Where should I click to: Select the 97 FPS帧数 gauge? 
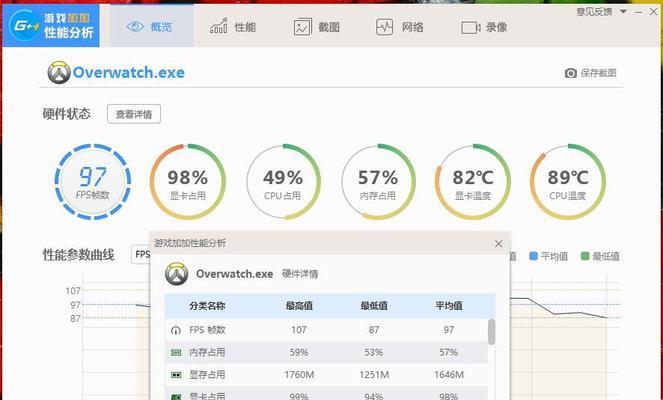tap(93, 182)
